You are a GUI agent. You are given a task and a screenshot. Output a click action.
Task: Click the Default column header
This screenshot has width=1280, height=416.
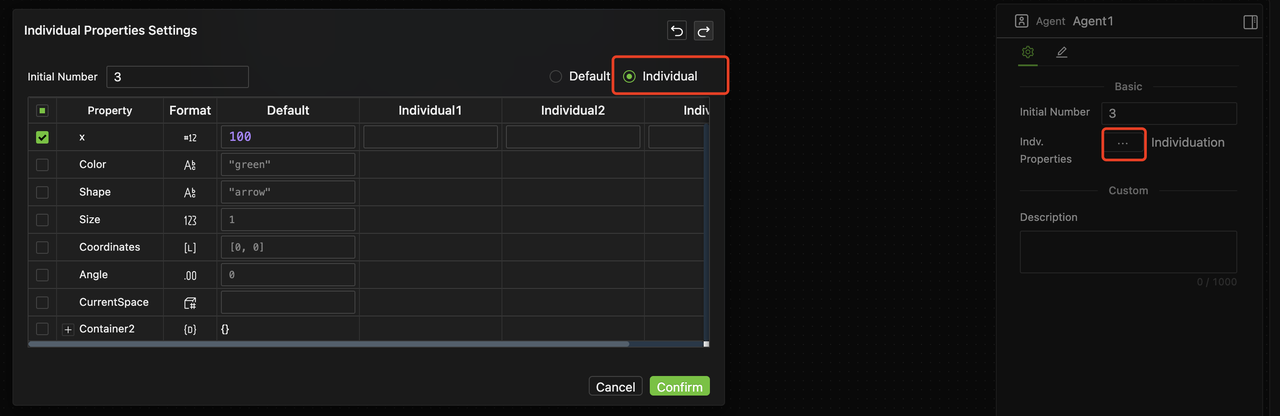pos(288,111)
